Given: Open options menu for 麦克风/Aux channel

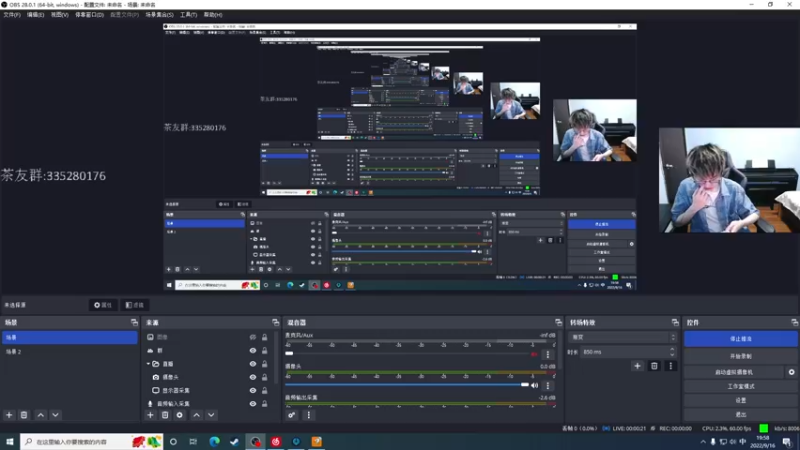Looking at the screenshot, I should point(548,354).
